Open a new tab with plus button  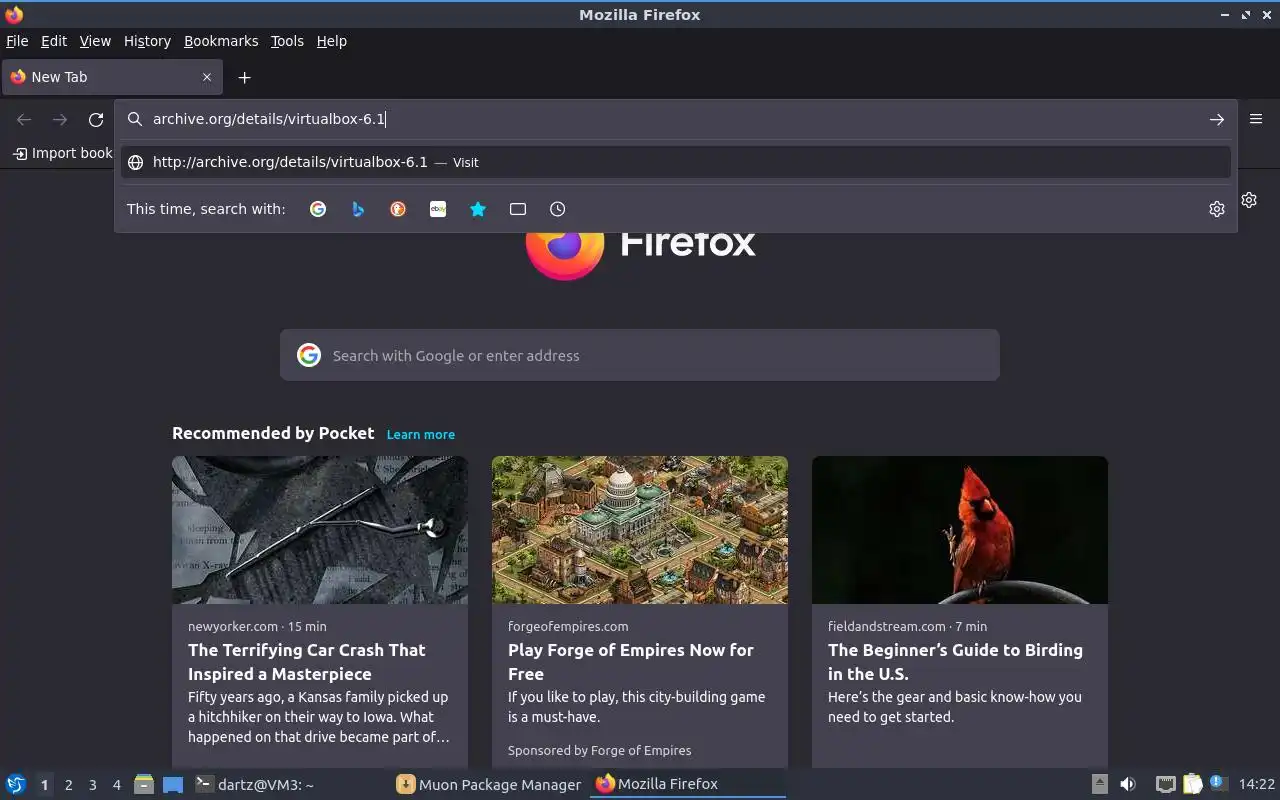[x=244, y=77]
